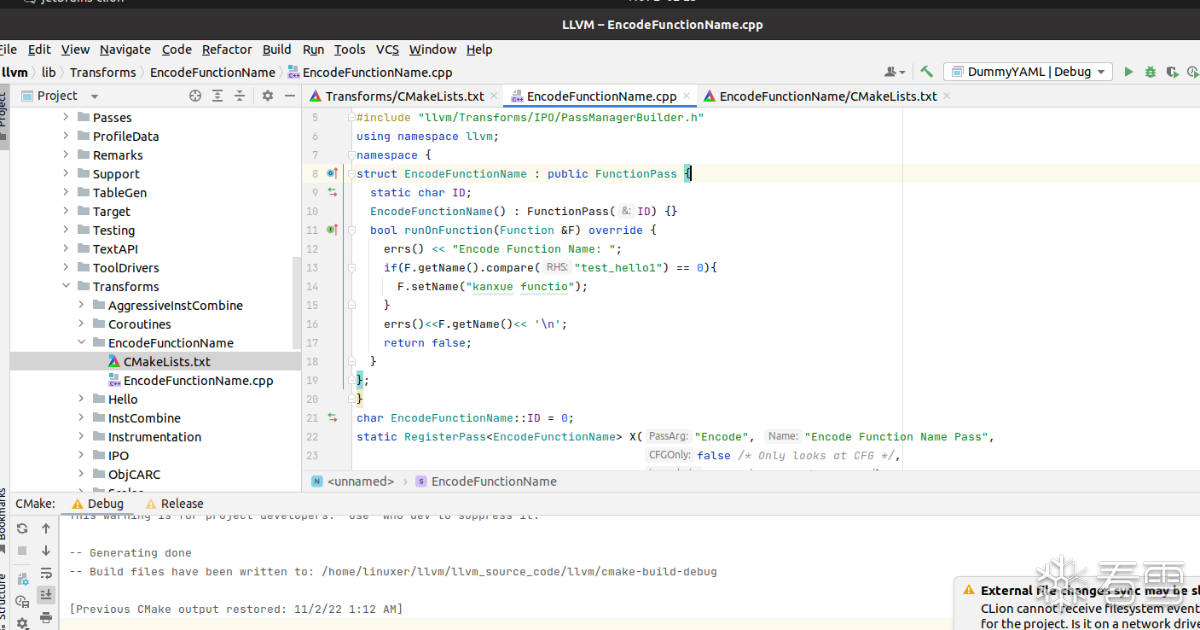Open the Navigate menu
The width and height of the screenshot is (1200, 630).
(125, 49)
